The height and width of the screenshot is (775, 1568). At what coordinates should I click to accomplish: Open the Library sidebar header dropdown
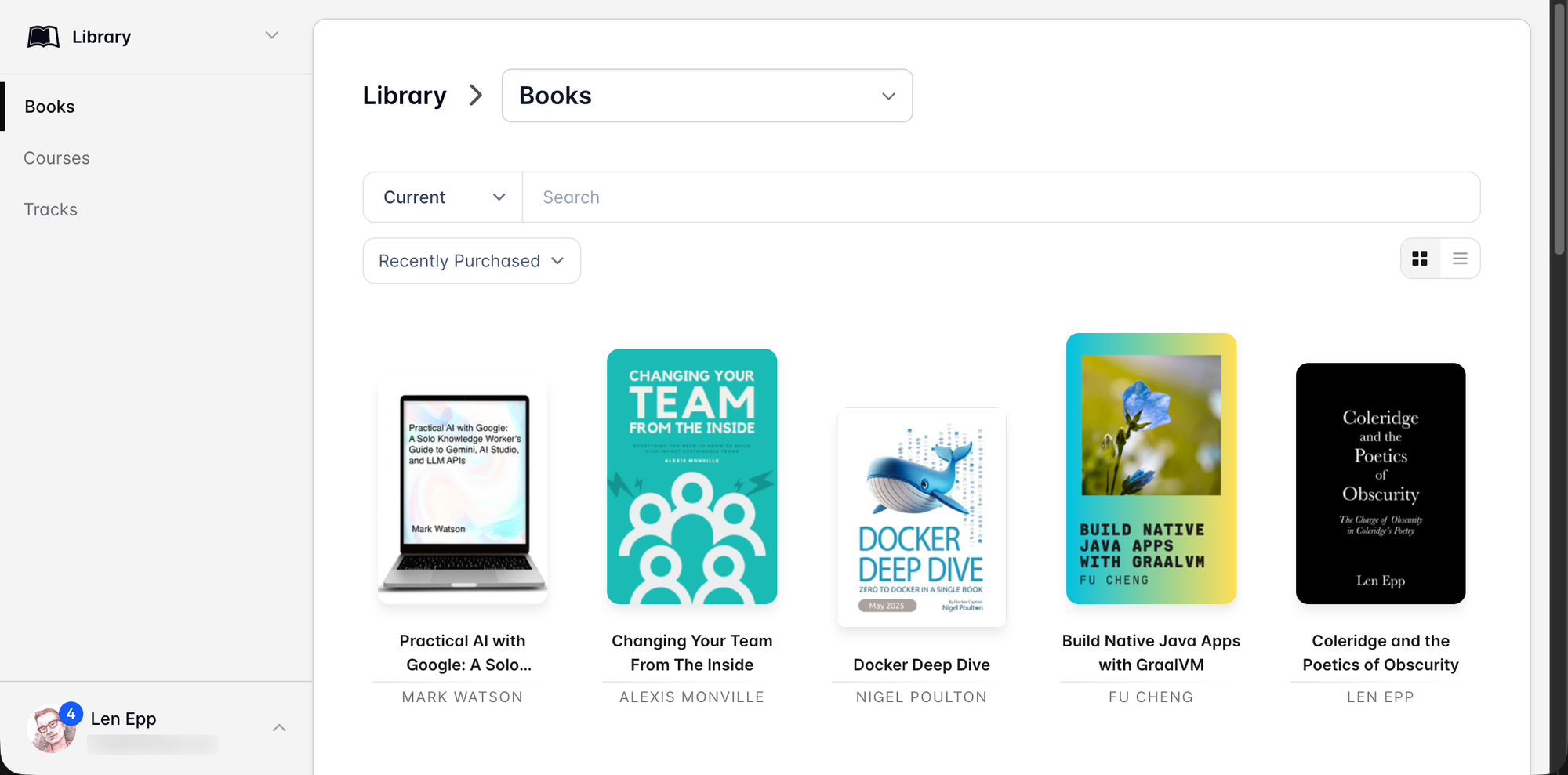pyautogui.click(x=271, y=36)
